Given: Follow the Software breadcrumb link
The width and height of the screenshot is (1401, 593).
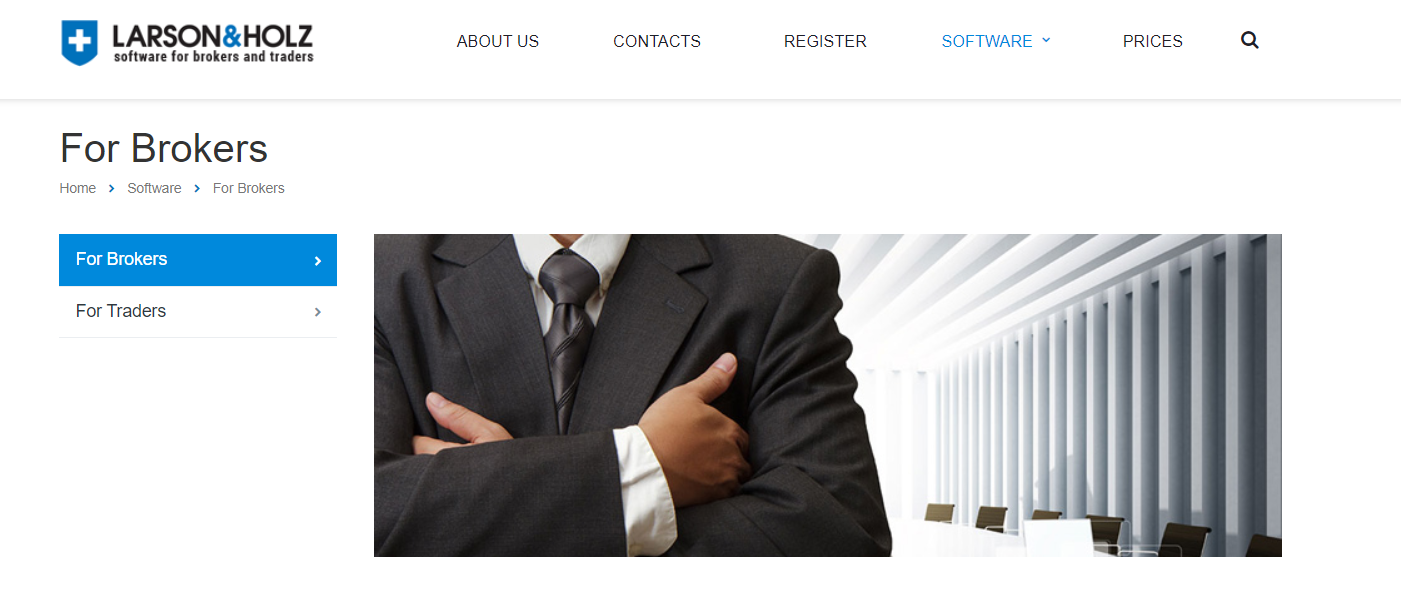Looking at the screenshot, I should point(154,188).
